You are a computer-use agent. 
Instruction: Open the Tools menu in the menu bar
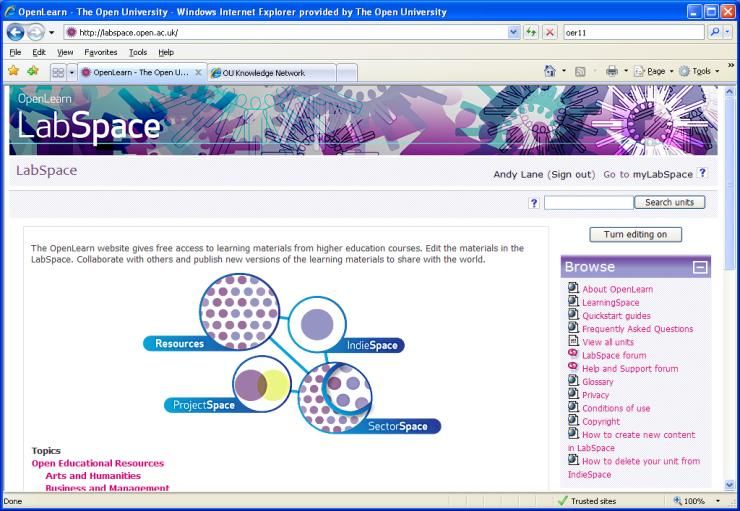(138, 52)
